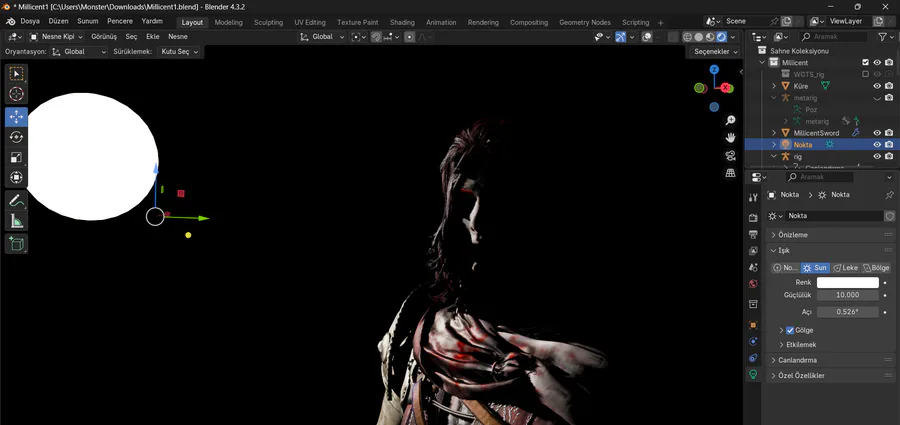Open the Object Constraints properties tab
The height and width of the screenshot is (425, 900).
(753, 357)
